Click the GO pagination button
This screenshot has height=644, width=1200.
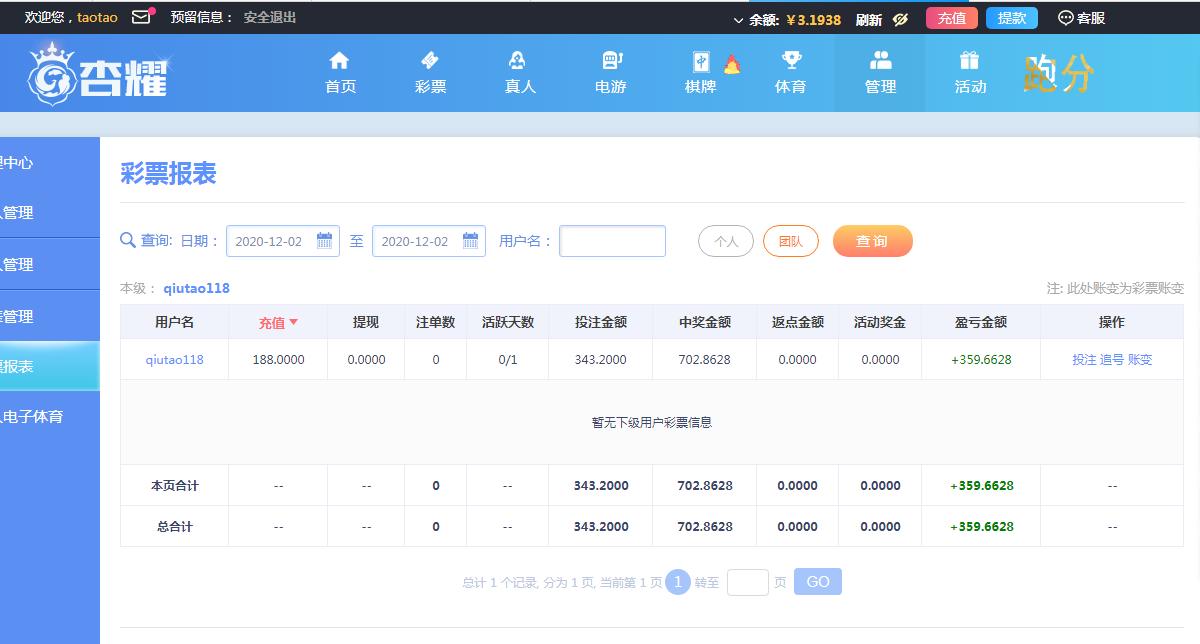(818, 582)
